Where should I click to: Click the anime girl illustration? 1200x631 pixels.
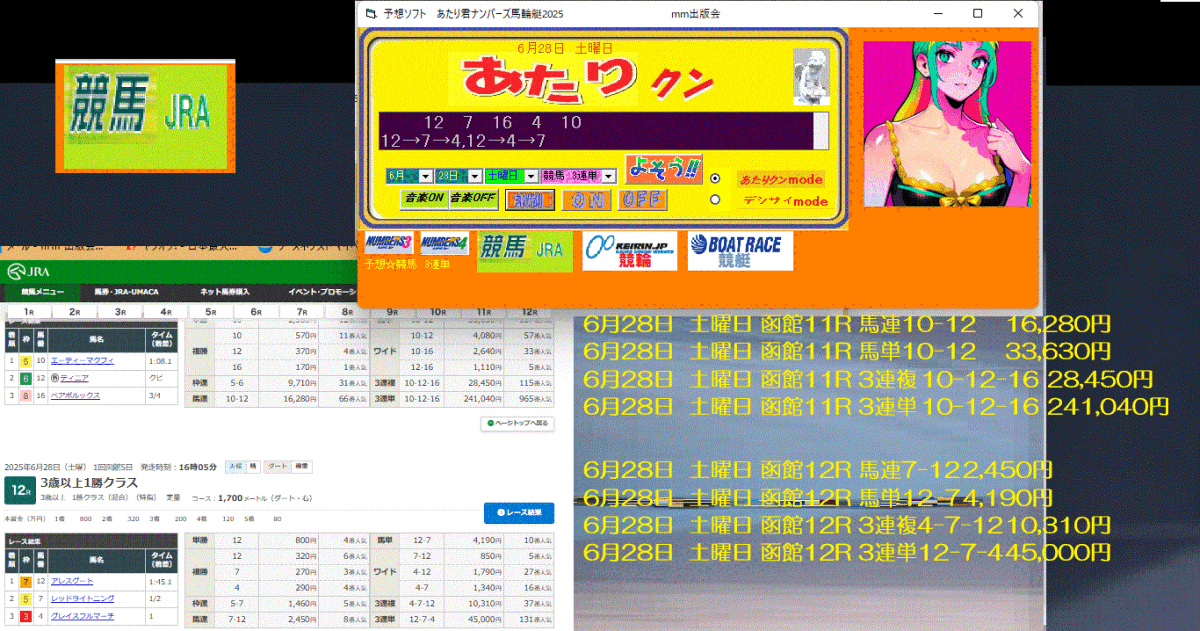pyautogui.click(x=947, y=124)
